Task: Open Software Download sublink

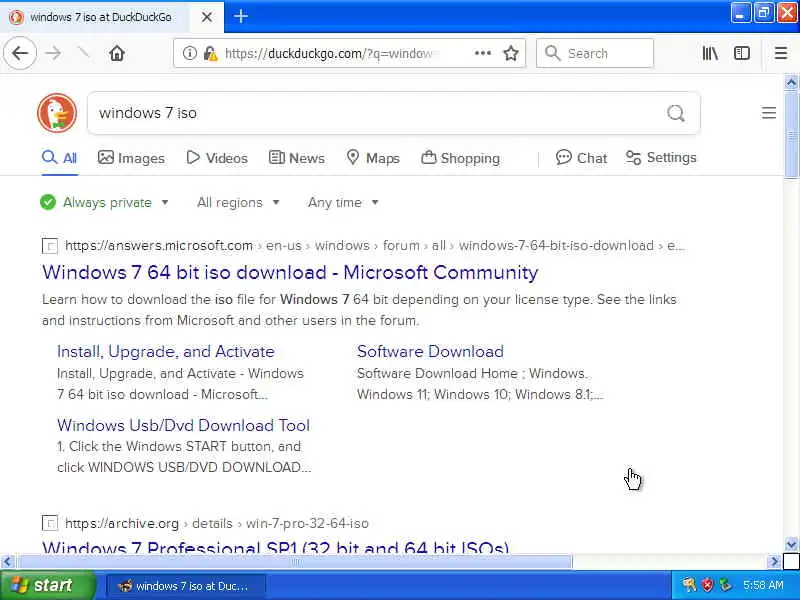Action: pyautogui.click(x=430, y=352)
